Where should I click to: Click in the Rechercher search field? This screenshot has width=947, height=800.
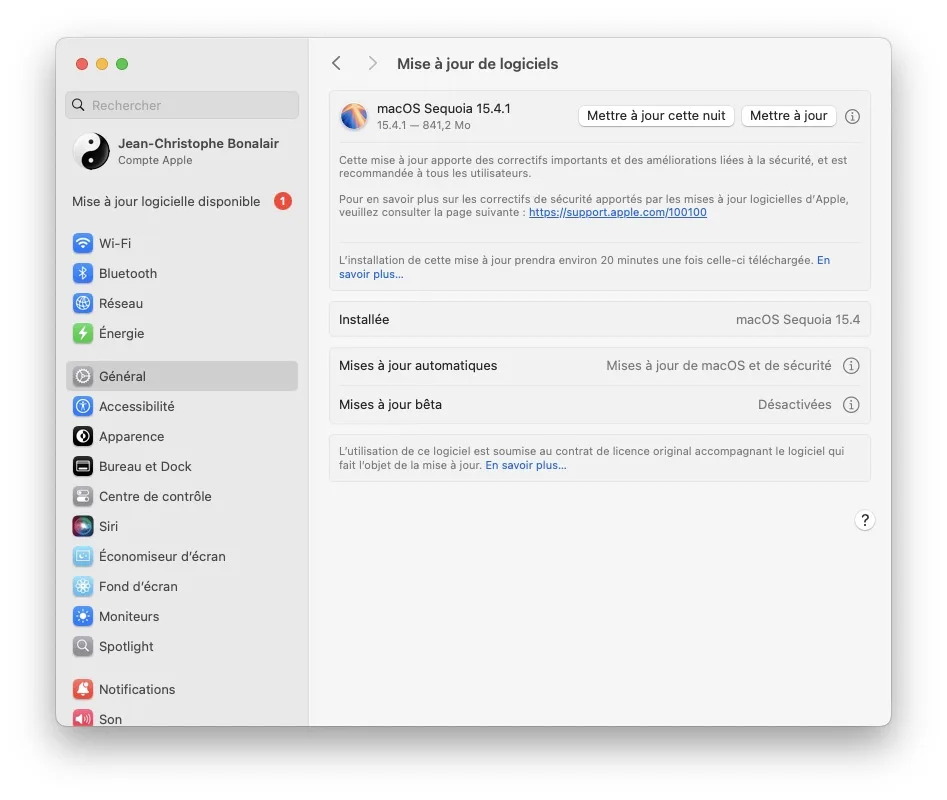tap(182, 105)
